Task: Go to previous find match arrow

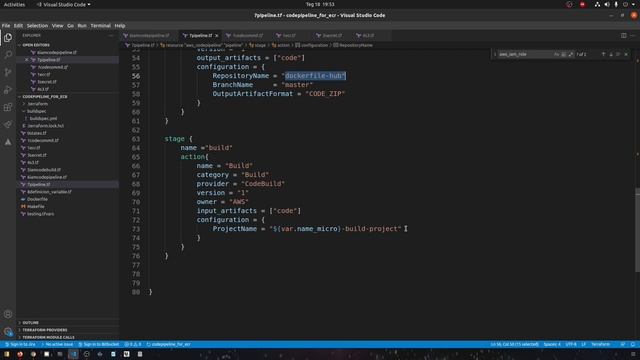Action: (x=603, y=54)
